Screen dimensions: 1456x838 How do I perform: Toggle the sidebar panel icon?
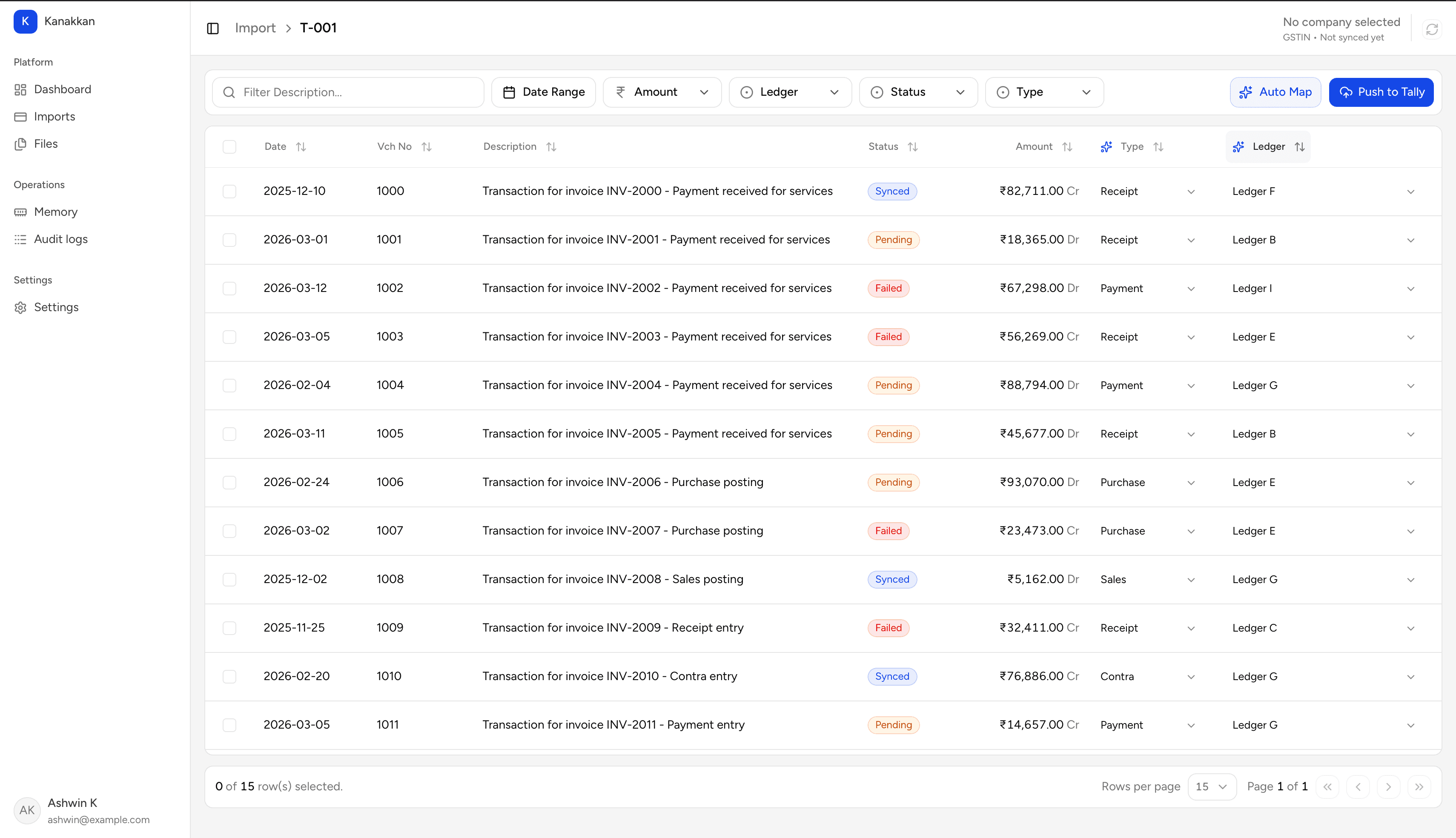[212, 28]
